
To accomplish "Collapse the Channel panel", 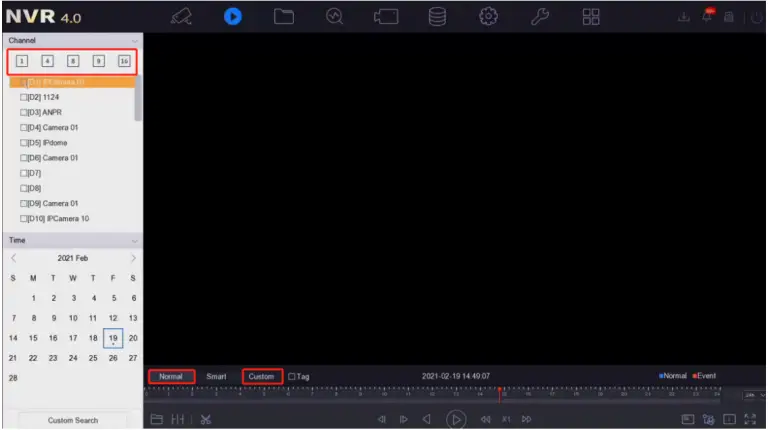I will coord(134,41).
